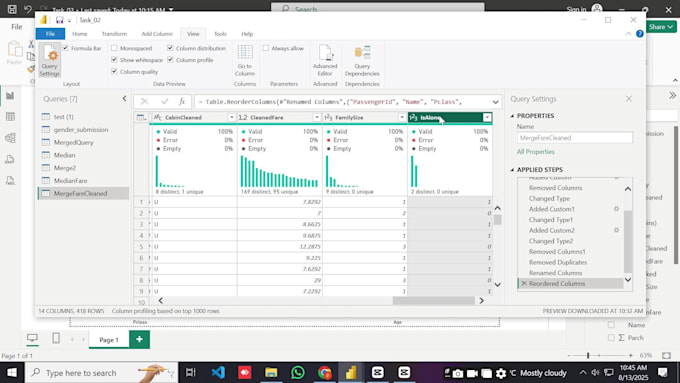The height and width of the screenshot is (383, 680).
Task: Switch to the Transform ribbon tab
Action: pos(114,34)
